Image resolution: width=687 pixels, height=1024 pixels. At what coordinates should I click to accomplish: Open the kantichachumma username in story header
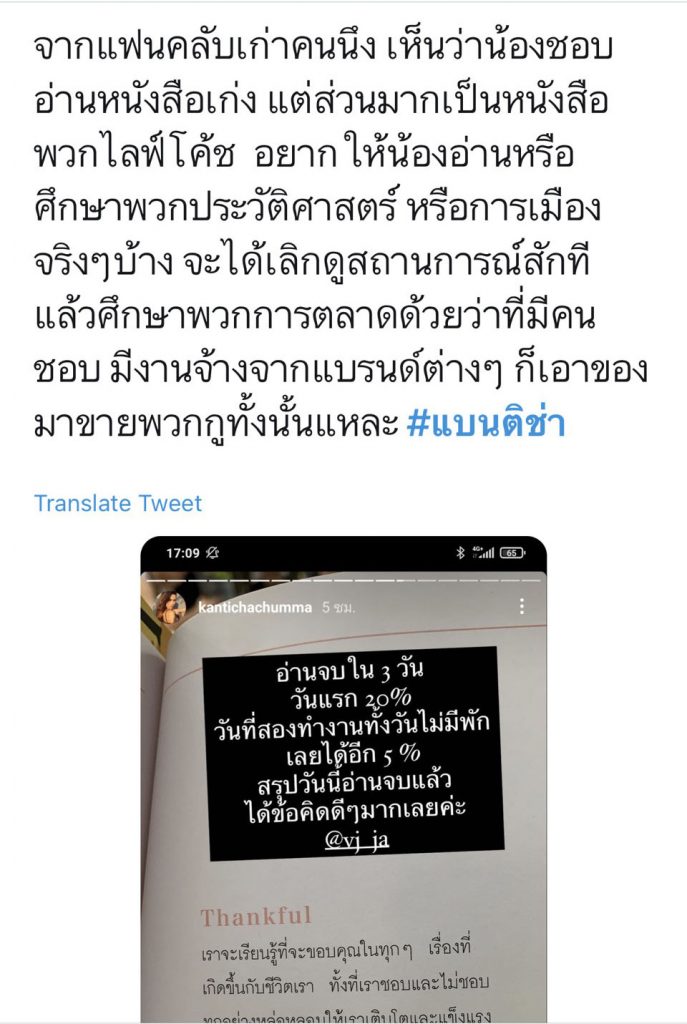255,607
